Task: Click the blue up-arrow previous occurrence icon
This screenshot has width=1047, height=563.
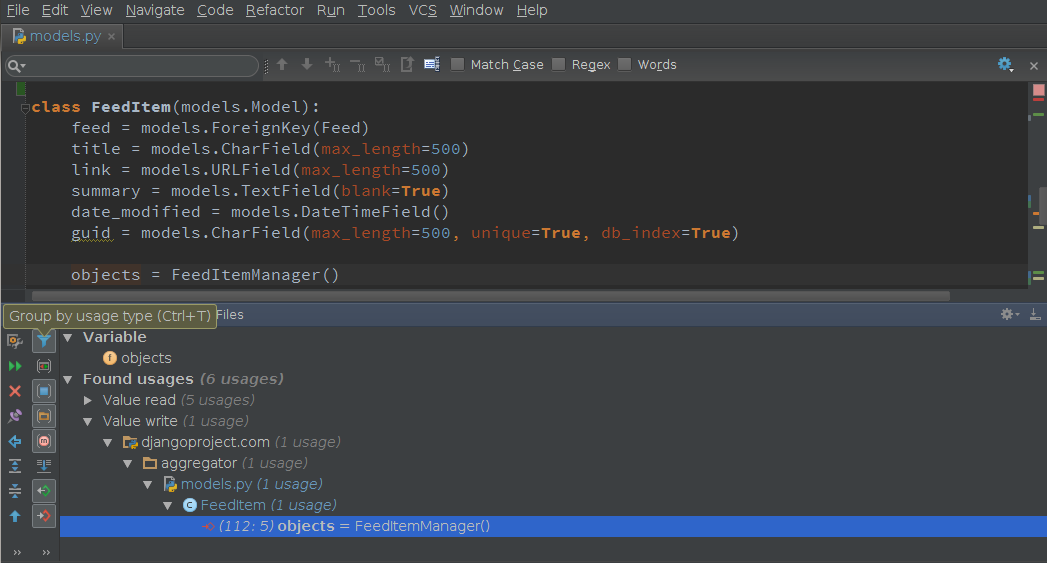Action: (15, 516)
